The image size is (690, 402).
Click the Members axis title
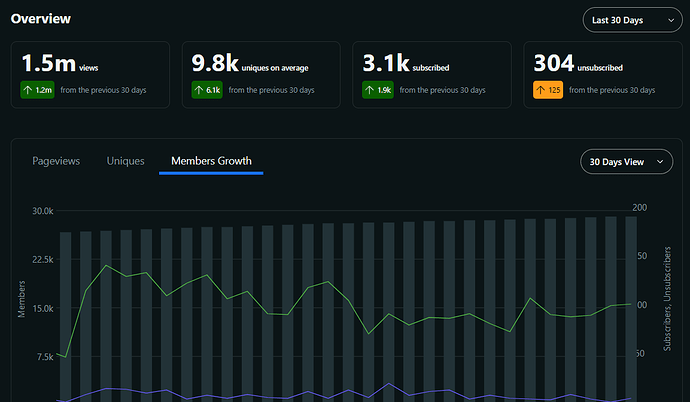(21, 299)
